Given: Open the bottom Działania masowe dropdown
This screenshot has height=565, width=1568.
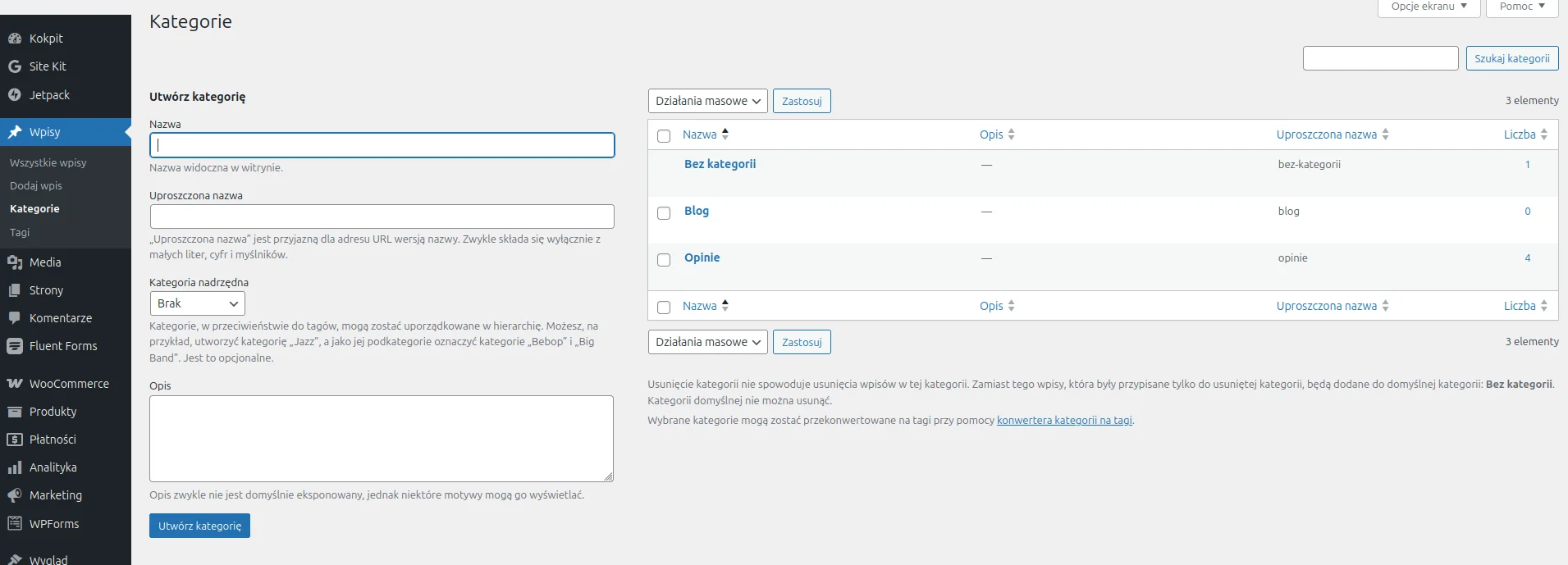Looking at the screenshot, I should 708,342.
